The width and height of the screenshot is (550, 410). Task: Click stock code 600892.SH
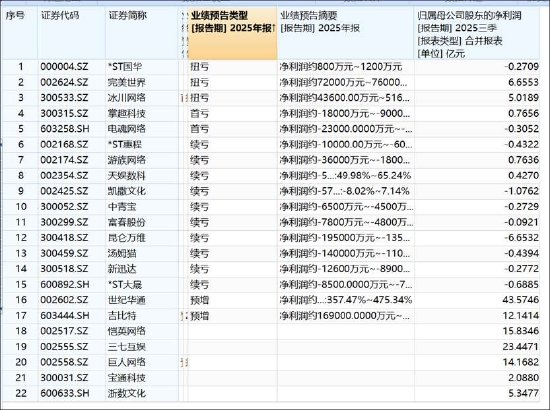point(65,284)
